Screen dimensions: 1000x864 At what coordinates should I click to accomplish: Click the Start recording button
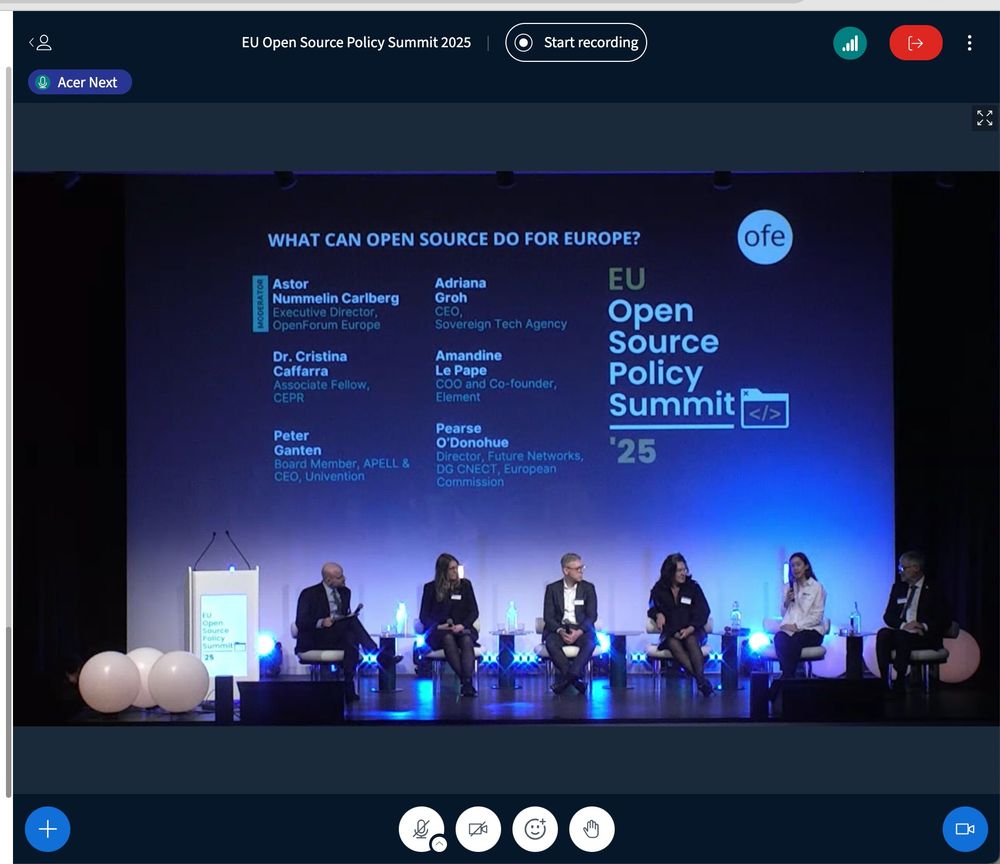576,43
